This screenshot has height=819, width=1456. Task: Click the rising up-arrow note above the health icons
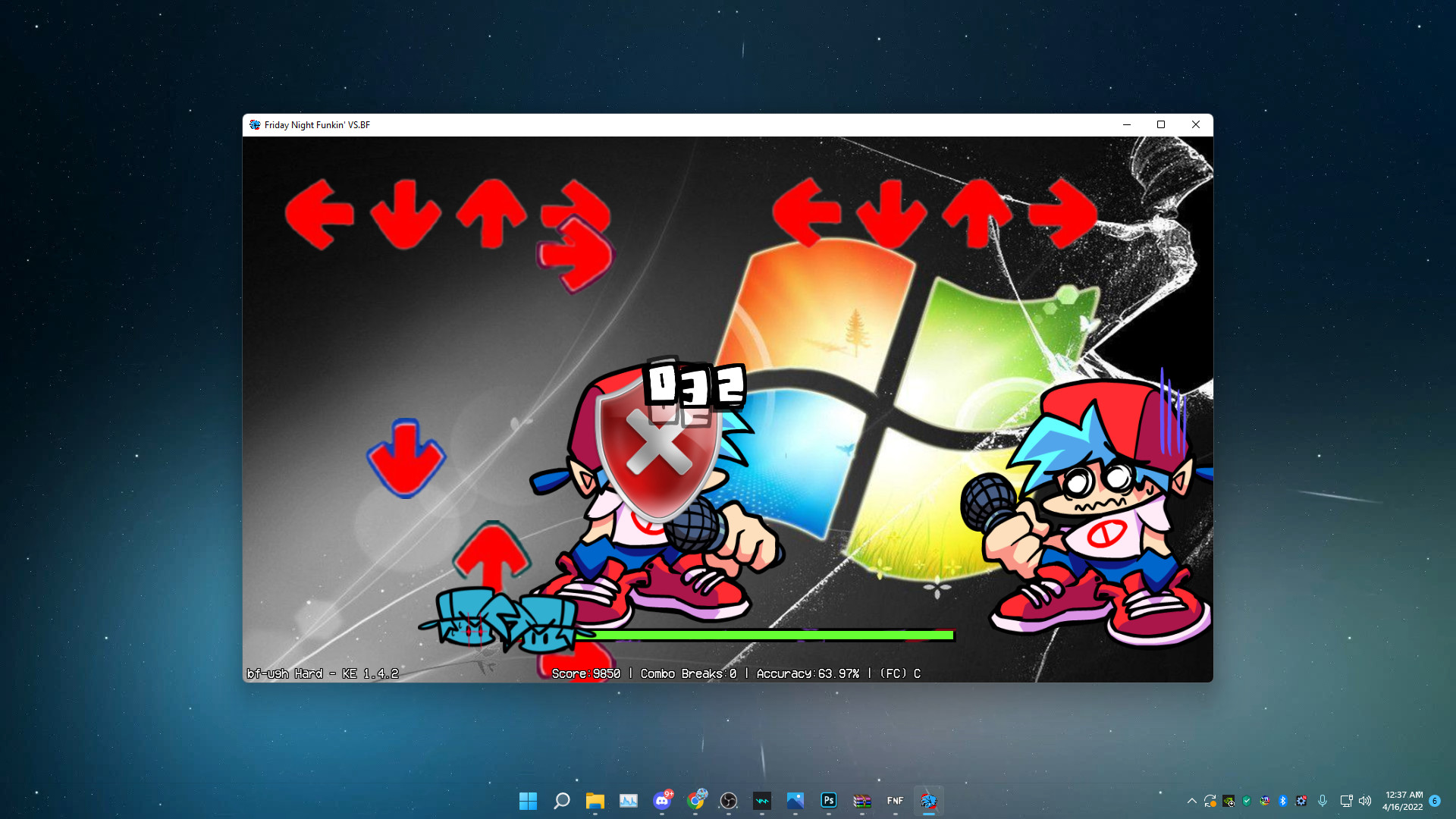click(492, 558)
